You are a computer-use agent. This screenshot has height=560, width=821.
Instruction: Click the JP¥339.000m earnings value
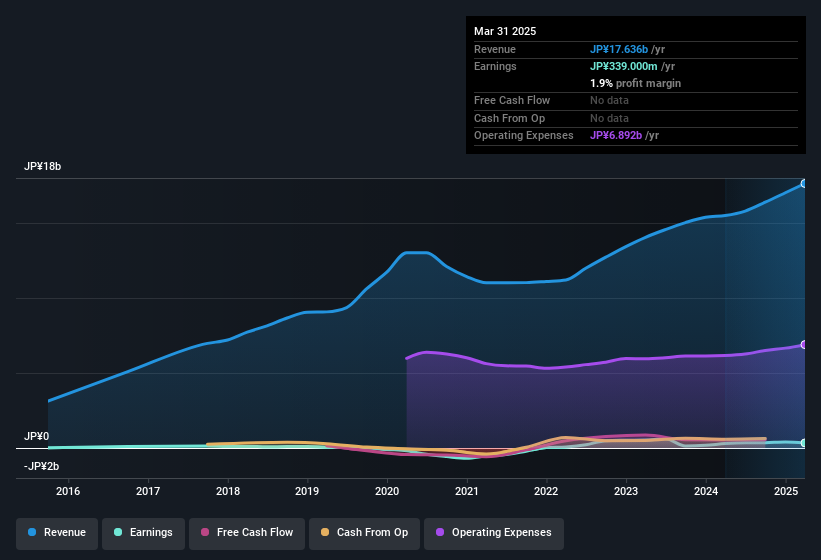pyautogui.click(x=624, y=66)
